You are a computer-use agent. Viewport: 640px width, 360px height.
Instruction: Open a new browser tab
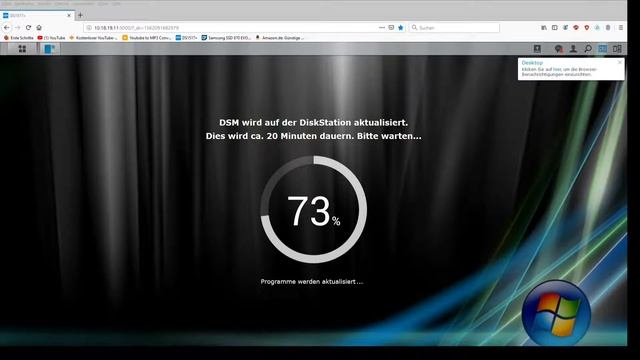tap(80, 15)
